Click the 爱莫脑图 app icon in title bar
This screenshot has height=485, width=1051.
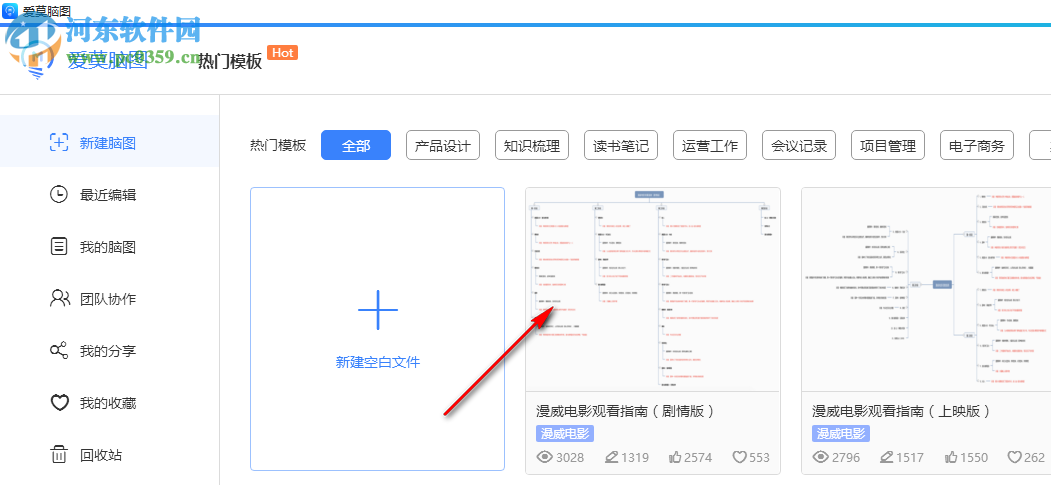(x=10, y=10)
